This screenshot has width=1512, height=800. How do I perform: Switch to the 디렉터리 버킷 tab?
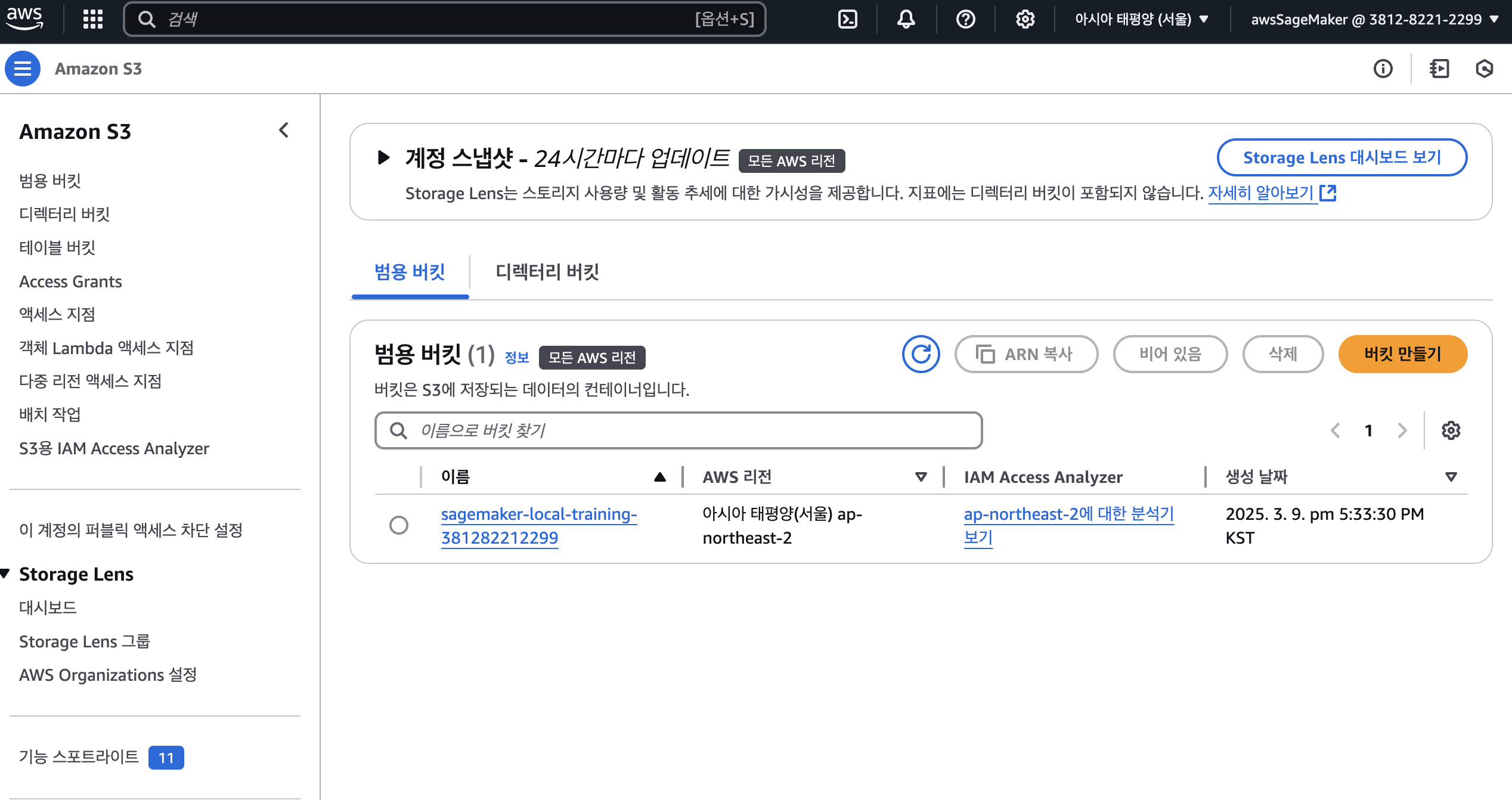(x=547, y=272)
